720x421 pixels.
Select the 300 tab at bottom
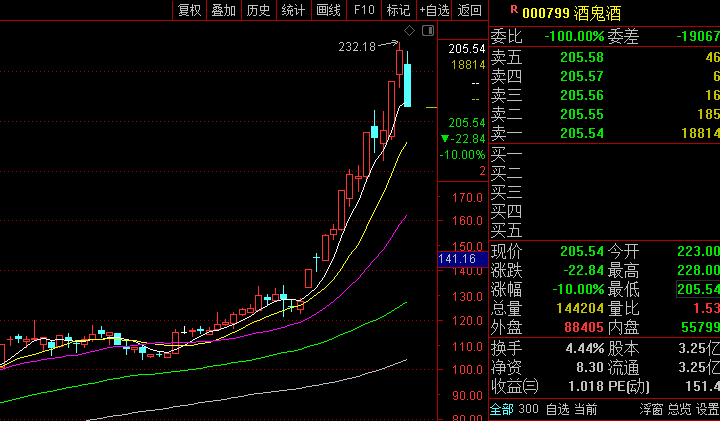[529, 409]
